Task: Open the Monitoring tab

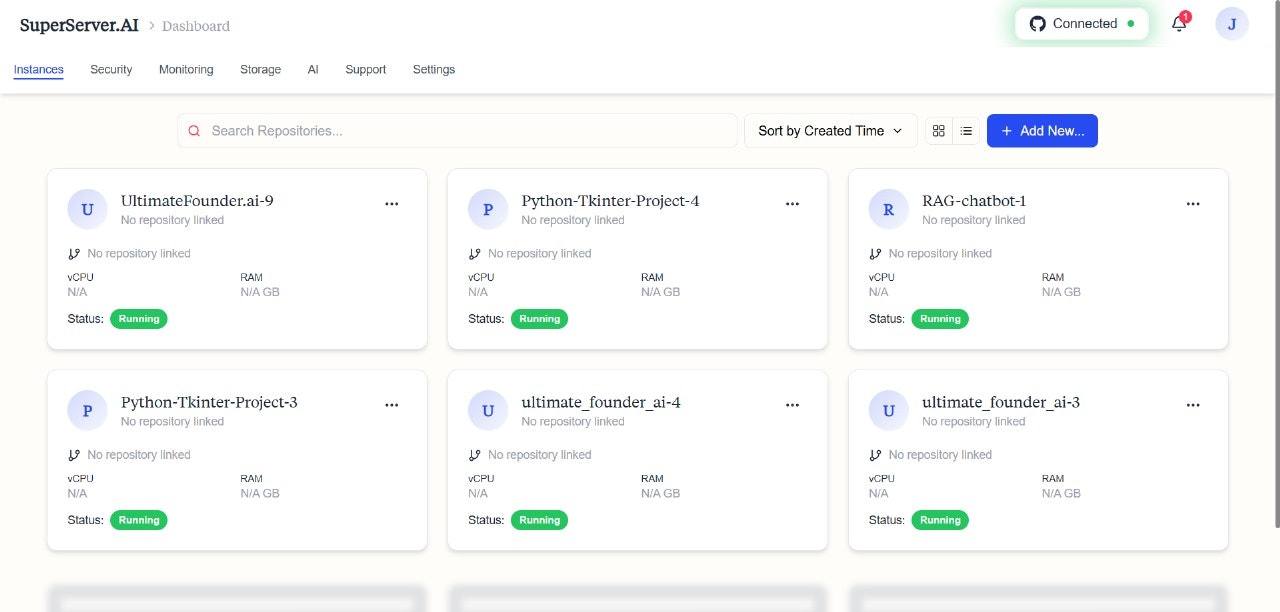Action: click(x=186, y=70)
